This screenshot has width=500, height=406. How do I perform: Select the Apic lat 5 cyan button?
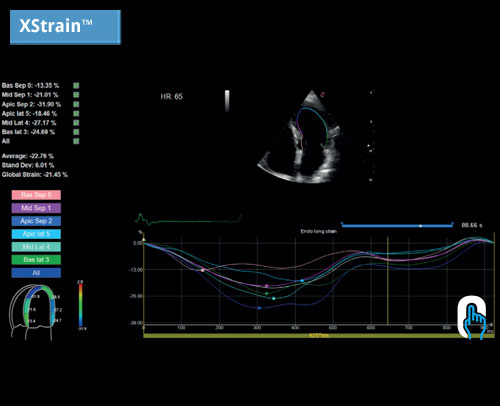coord(36,234)
